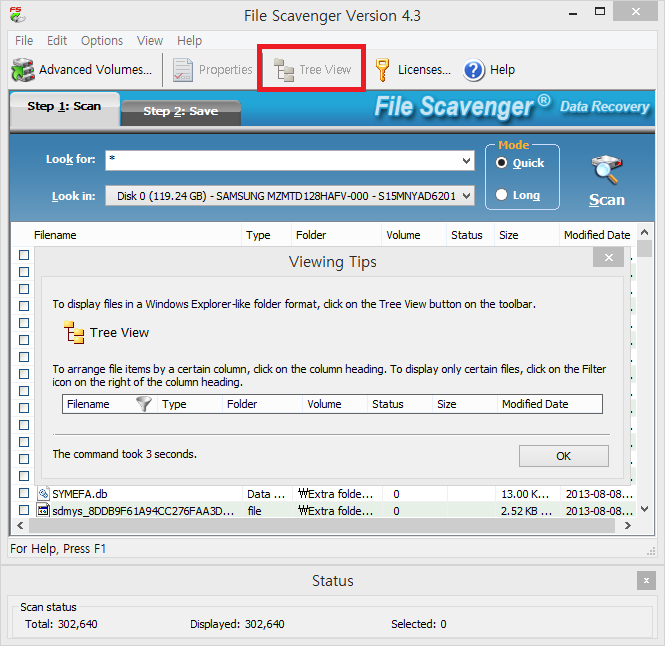Check the box for sdmys_8DDB9F61 file
Screen dimensions: 665x646
coord(24,510)
